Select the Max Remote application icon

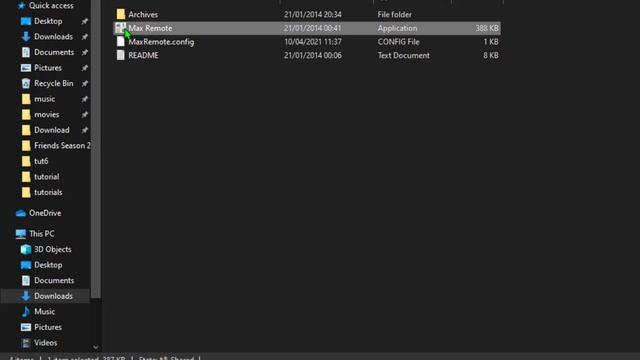[120, 28]
